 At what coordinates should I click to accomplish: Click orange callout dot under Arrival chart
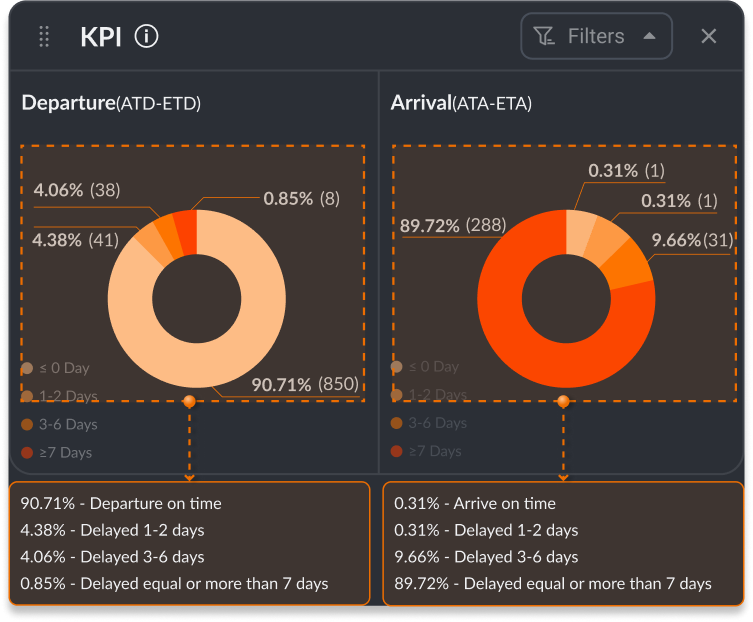(563, 401)
